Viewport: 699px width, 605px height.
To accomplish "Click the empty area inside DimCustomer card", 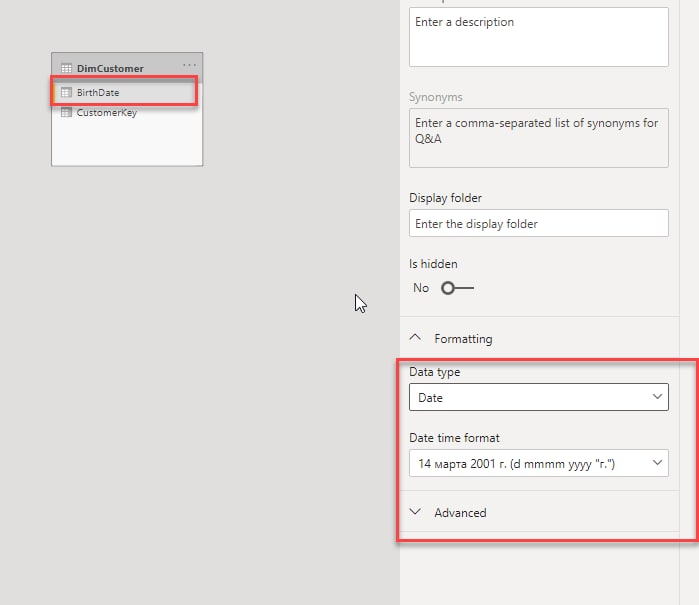I will point(127,144).
